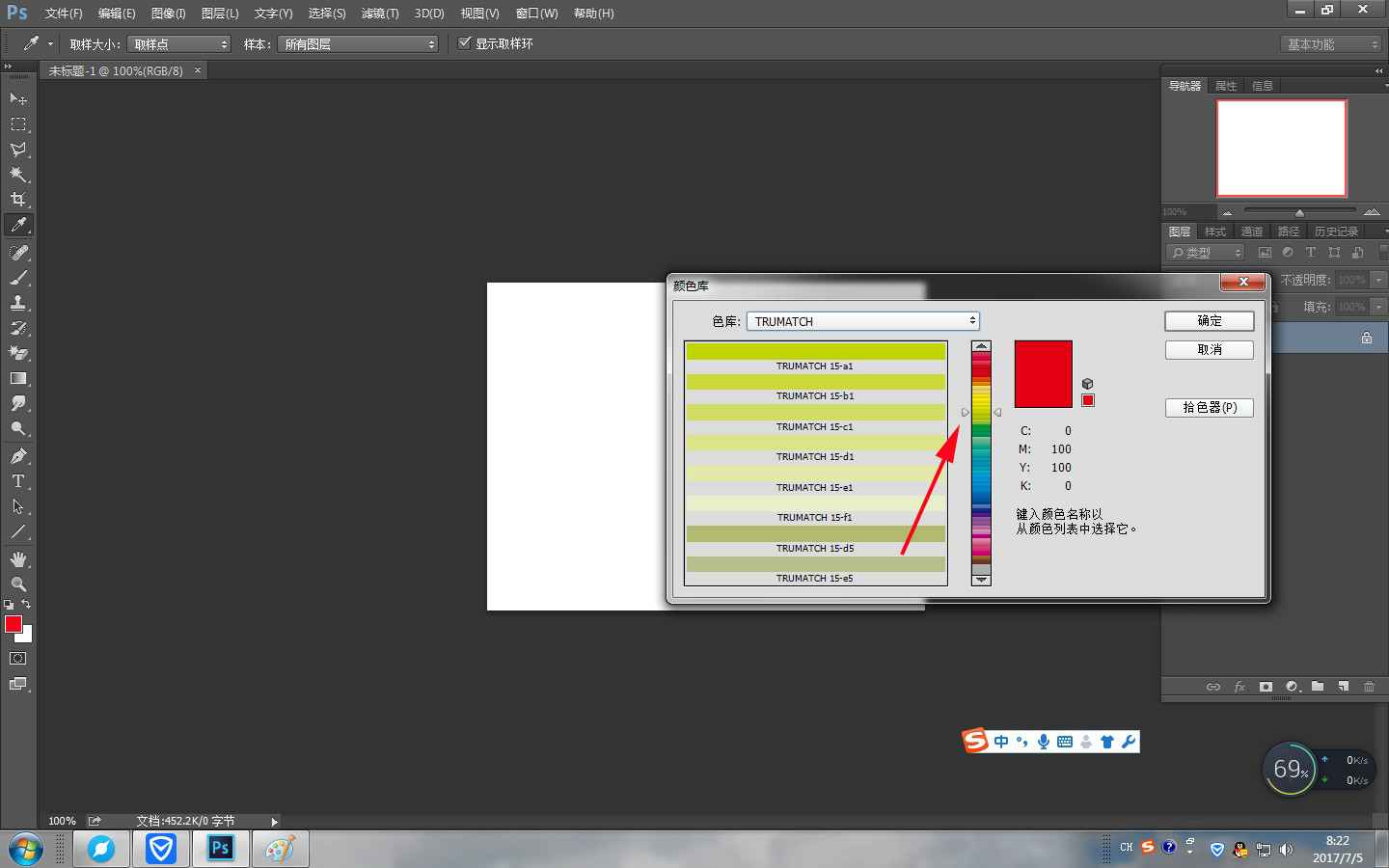
Task: Select the History Brush tool
Action: click(x=18, y=328)
